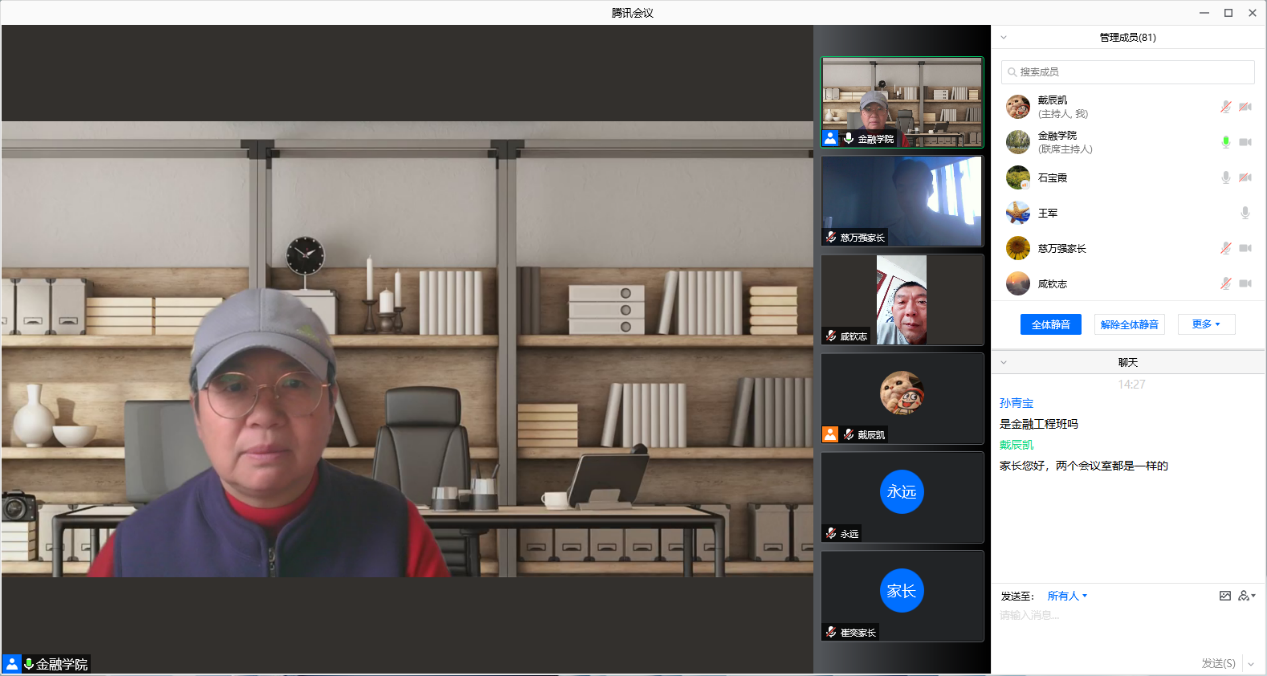Click 戴辰凯's avatar in the member list
The image size is (1267, 676).
pyautogui.click(x=1018, y=107)
